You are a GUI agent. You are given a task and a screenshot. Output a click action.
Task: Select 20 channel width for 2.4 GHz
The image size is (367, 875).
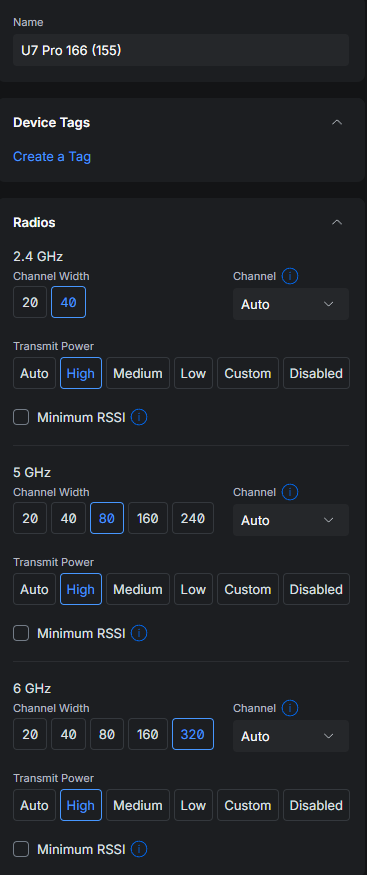coord(30,302)
